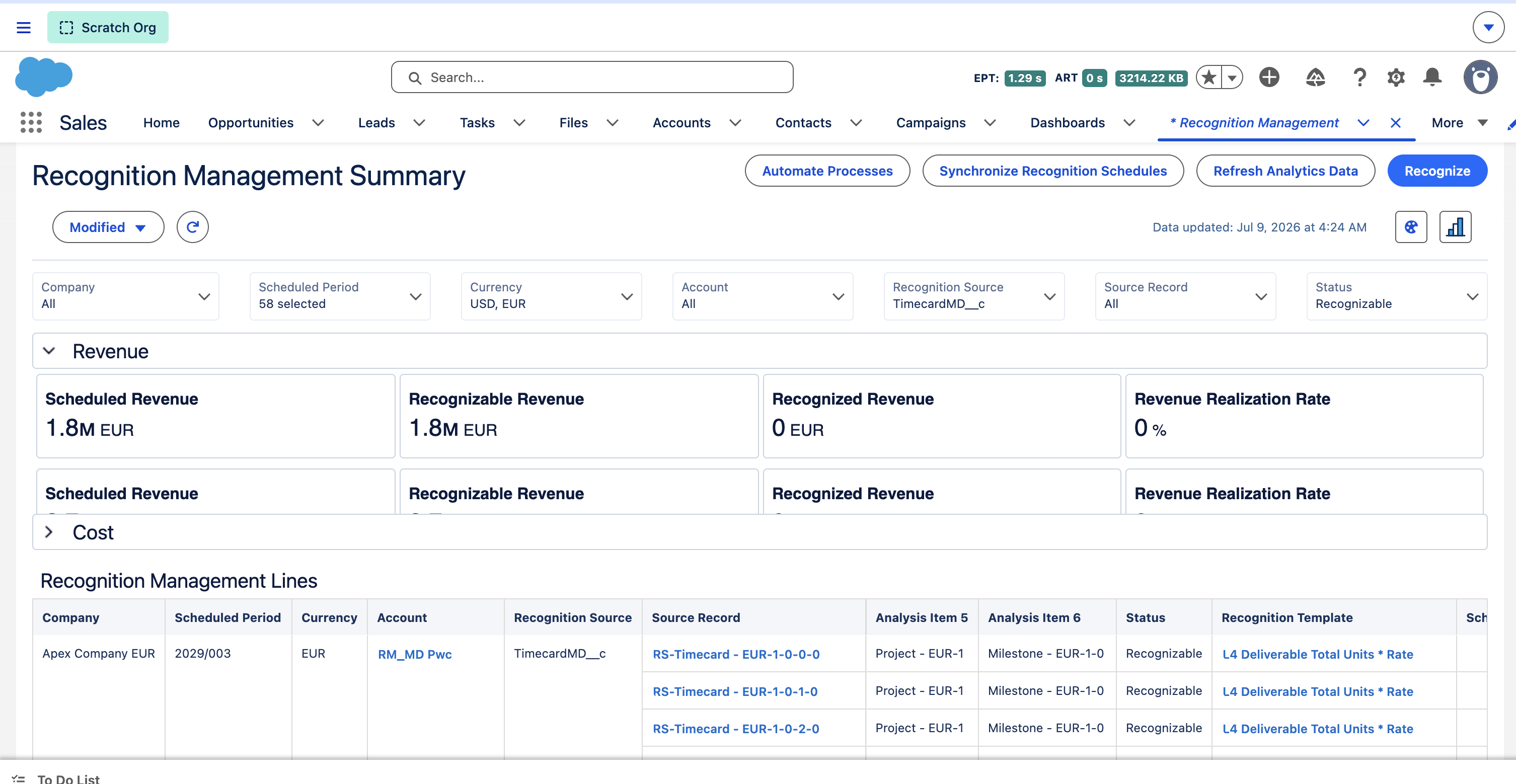Open the RM_MD Pwc account link
1516x784 pixels.
click(414, 654)
